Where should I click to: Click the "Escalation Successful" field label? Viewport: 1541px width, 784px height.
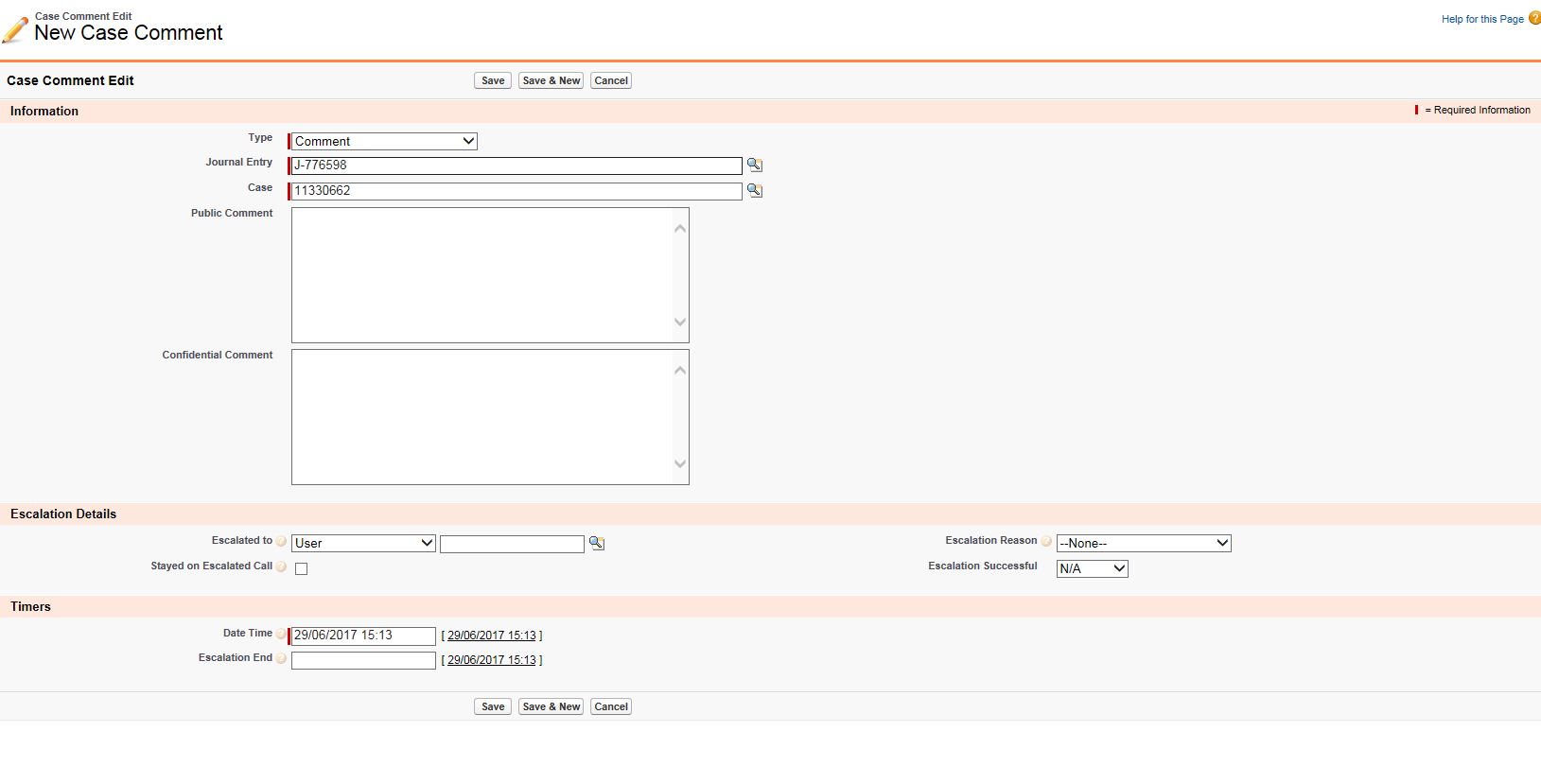(x=983, y=566)
